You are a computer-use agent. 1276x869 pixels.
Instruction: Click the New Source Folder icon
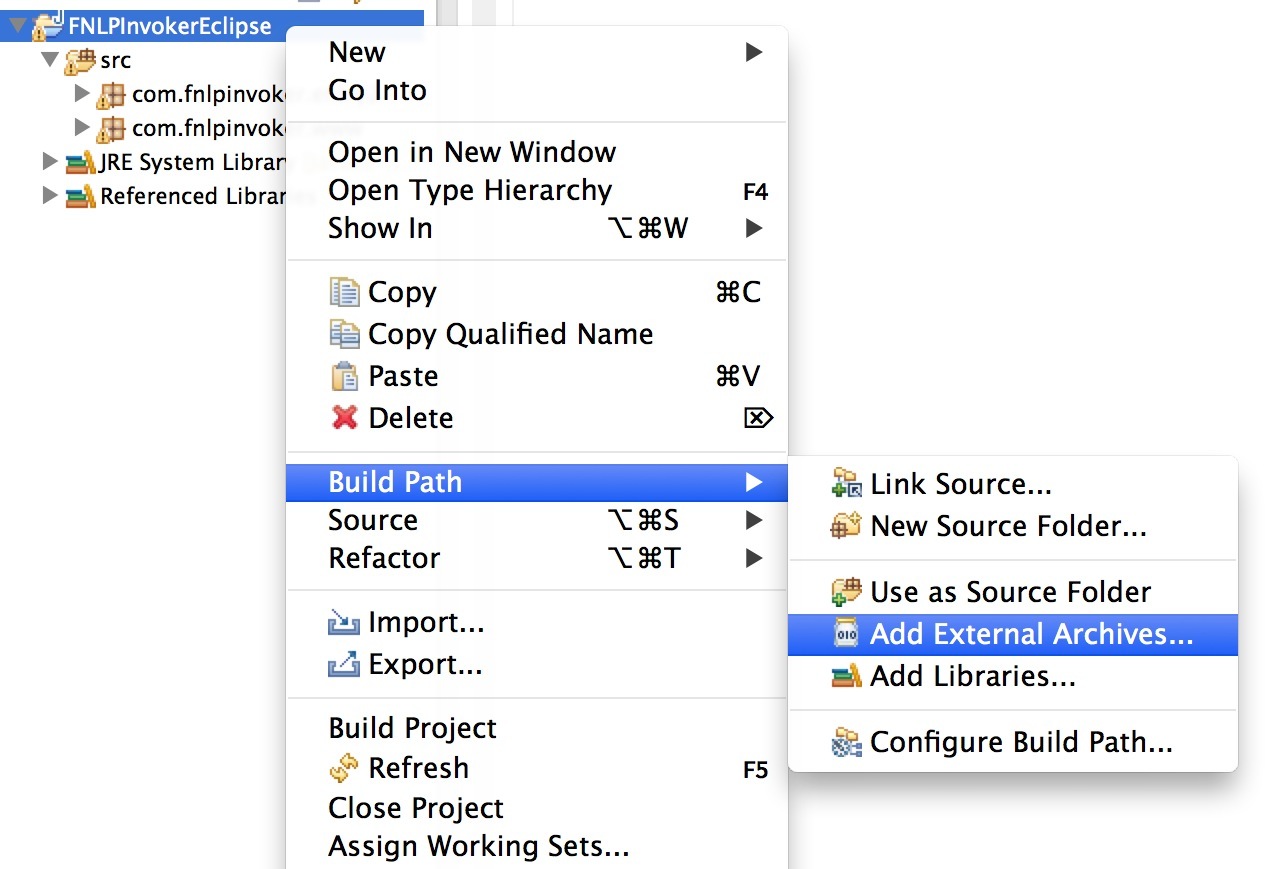pos(846,526)
